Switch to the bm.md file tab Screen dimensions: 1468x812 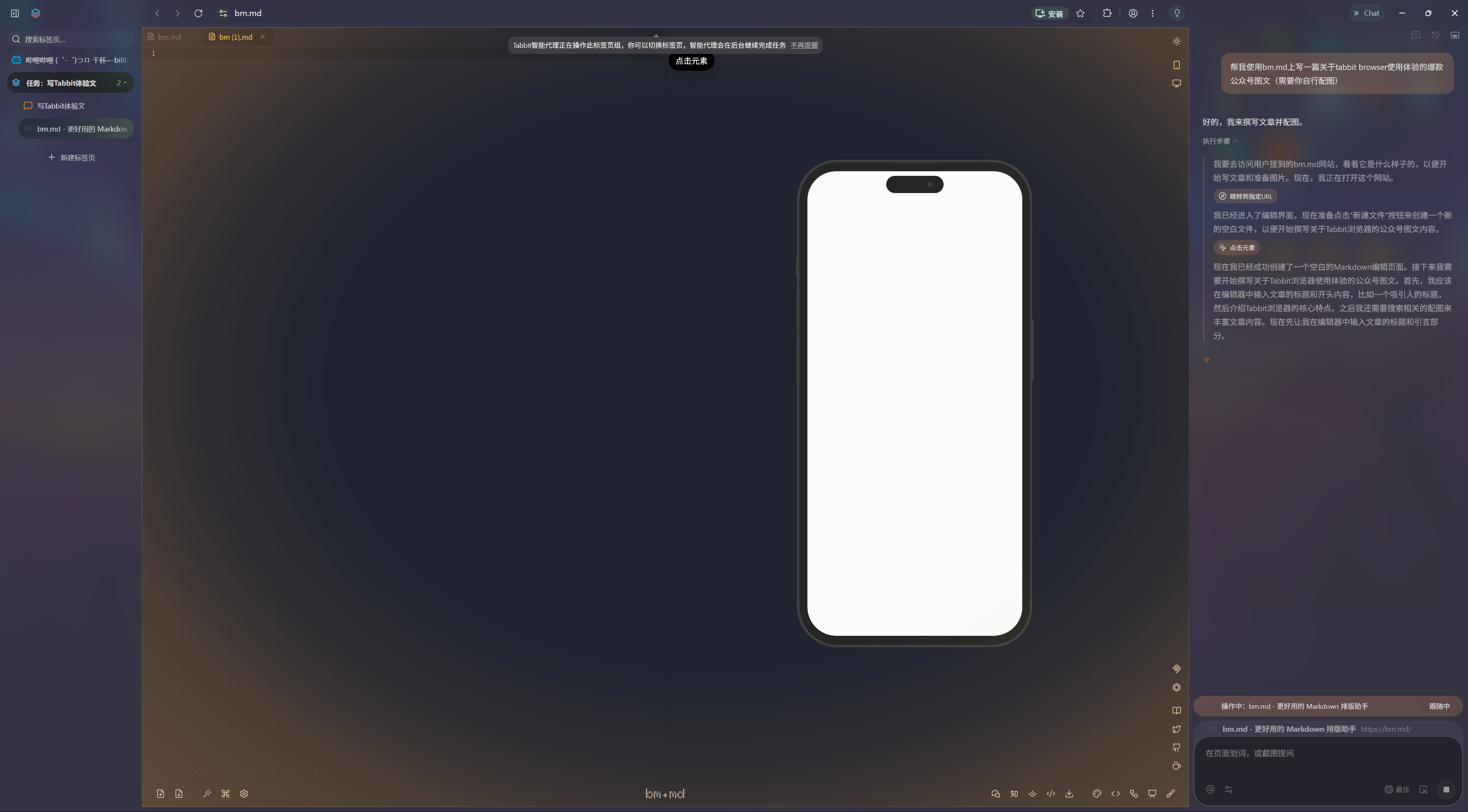click(x=169, y=37)
